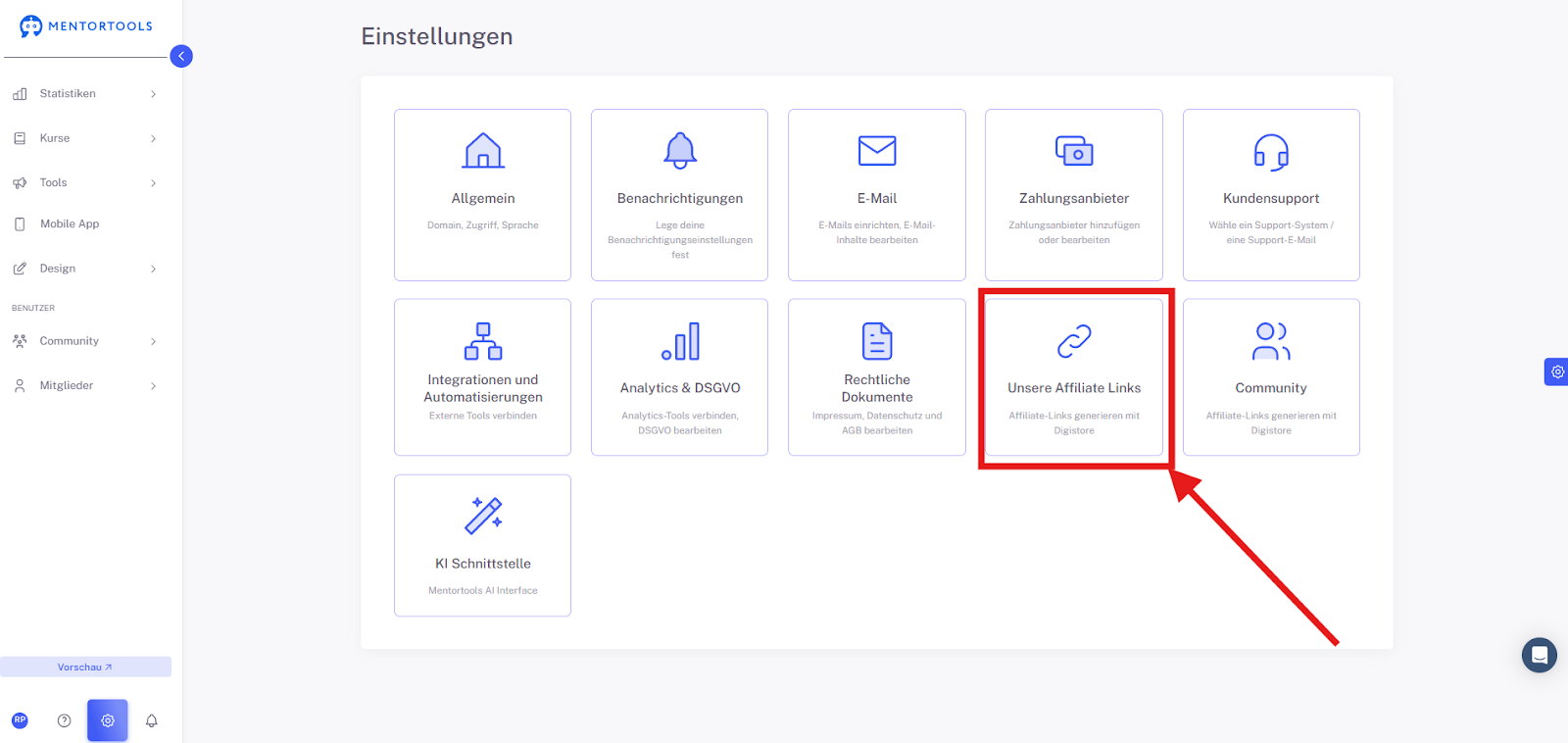The height and width of the screenshot is (743, 1568).
Task: Click the envelope icon on E-Mail card
Action: tap(877, 151)
